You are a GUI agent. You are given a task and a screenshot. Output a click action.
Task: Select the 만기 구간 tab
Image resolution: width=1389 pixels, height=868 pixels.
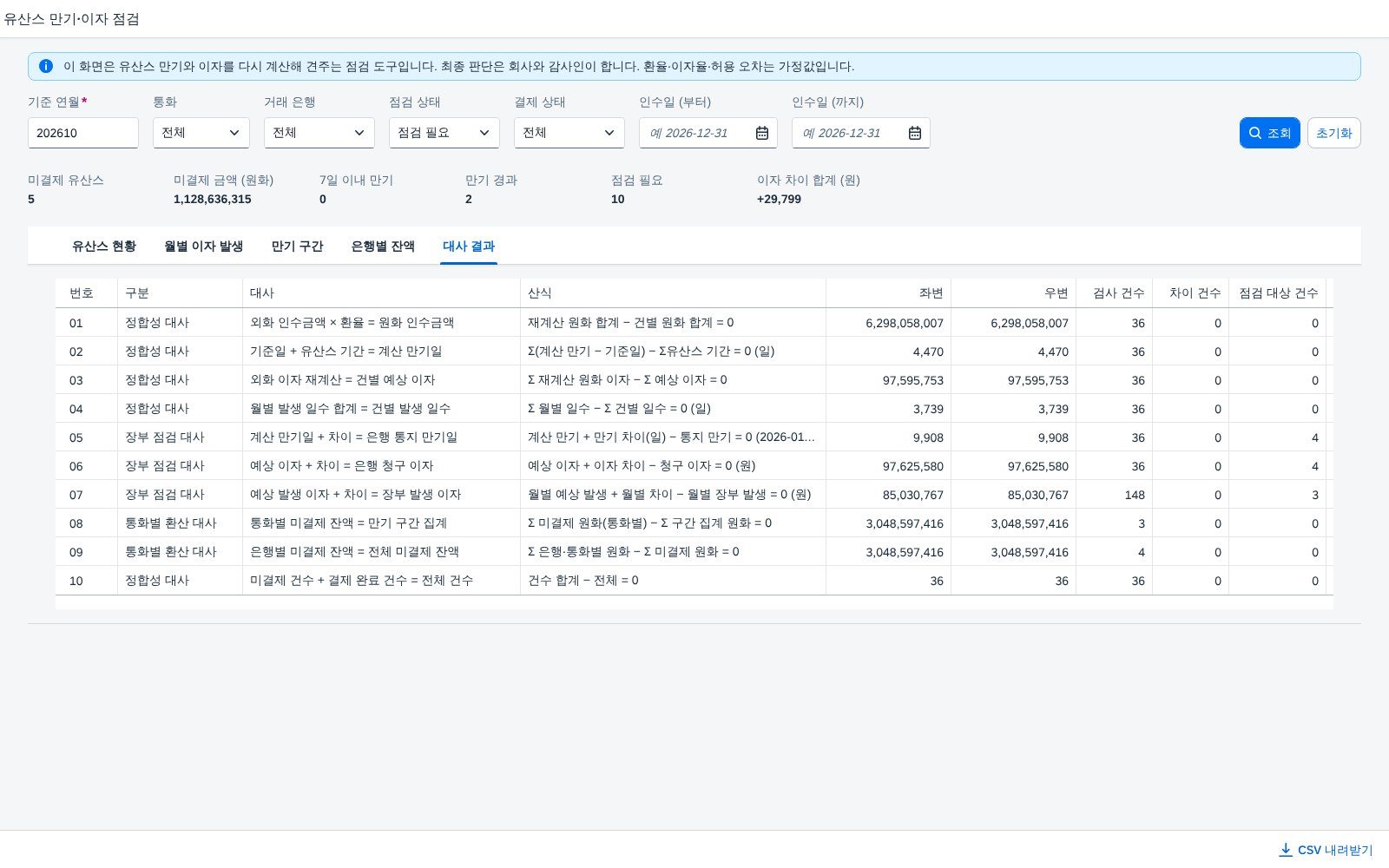pyautogui.click(x=298, y=247)
